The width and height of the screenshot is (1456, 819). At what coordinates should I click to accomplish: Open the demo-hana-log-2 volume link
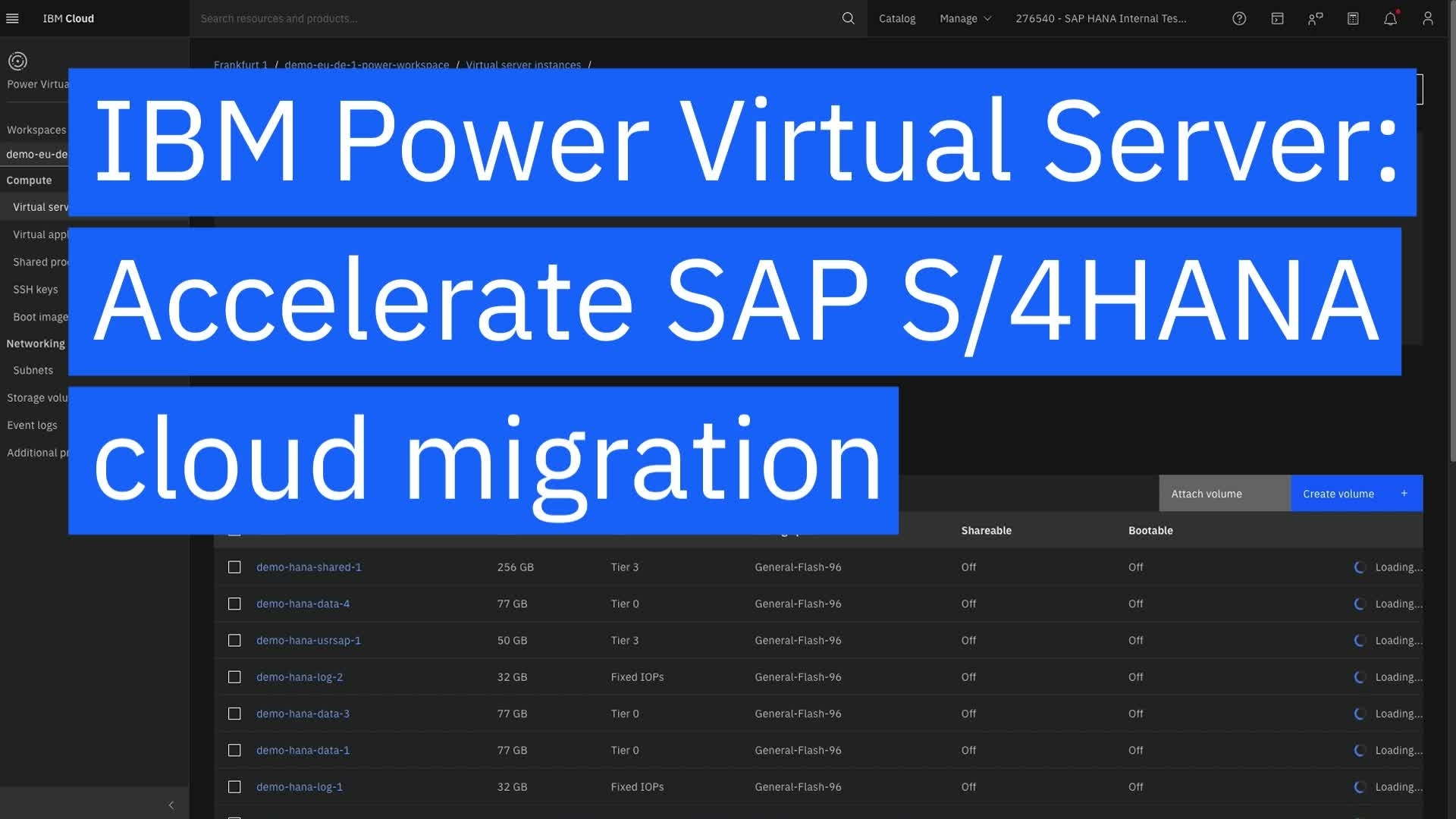pos(300,677)
